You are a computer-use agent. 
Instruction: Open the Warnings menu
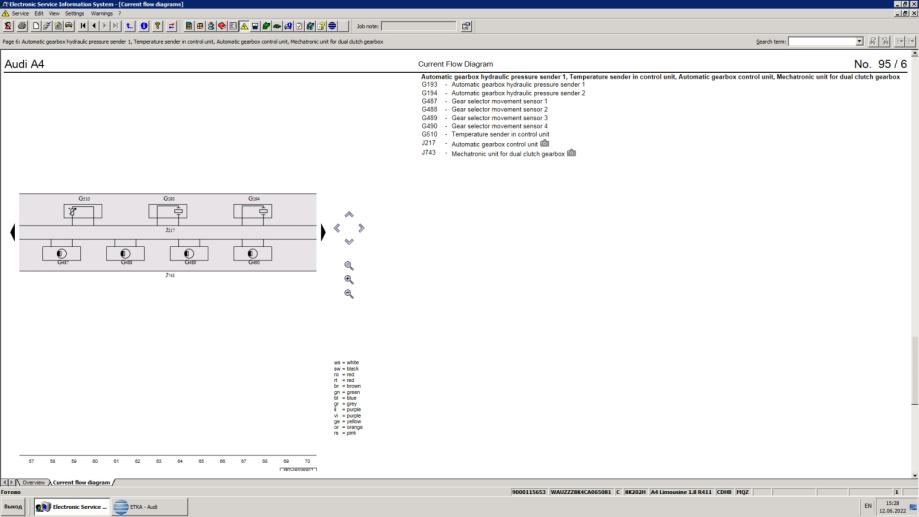101,13
